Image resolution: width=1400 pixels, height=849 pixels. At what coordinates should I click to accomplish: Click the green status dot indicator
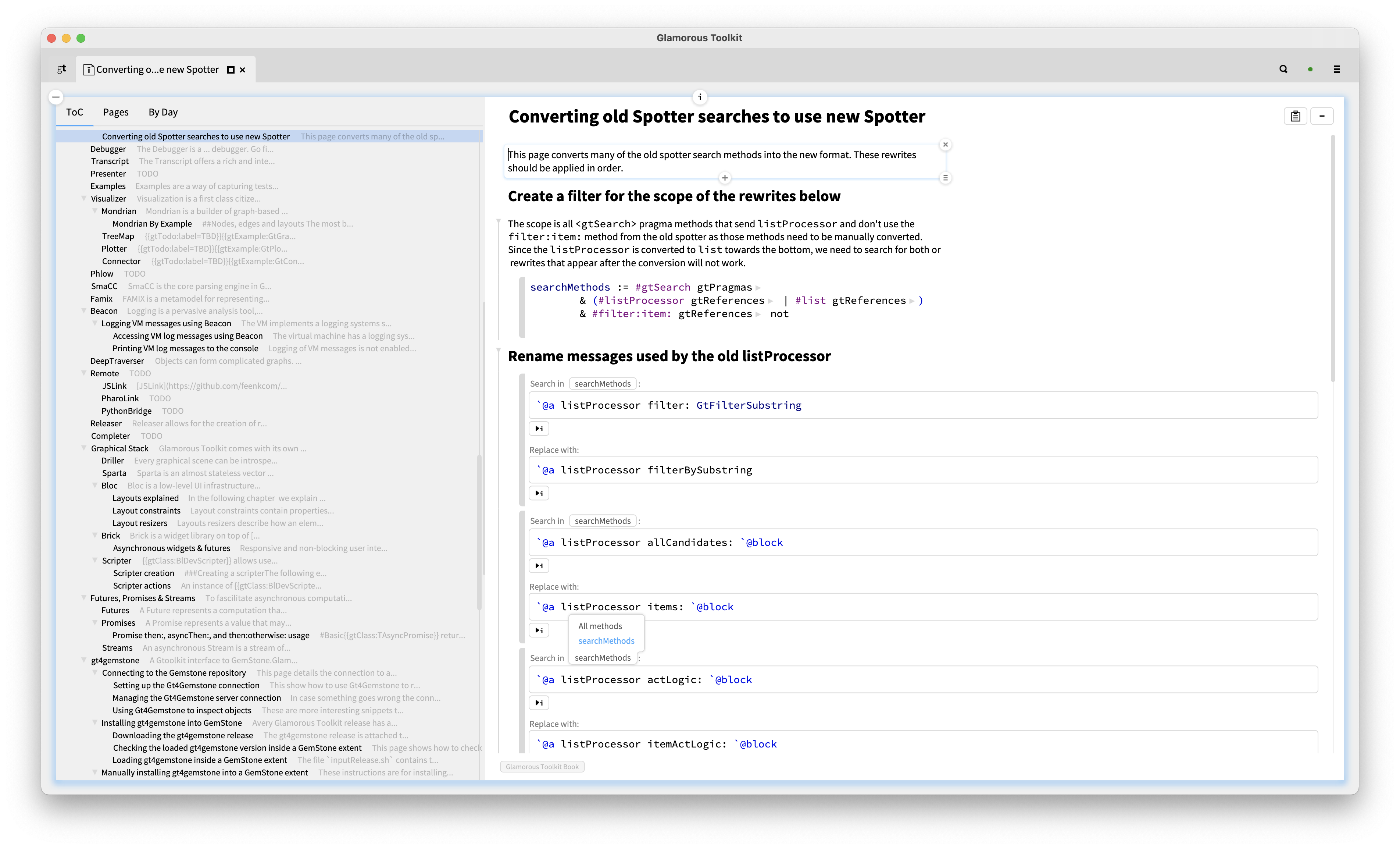pos(1310,69)
